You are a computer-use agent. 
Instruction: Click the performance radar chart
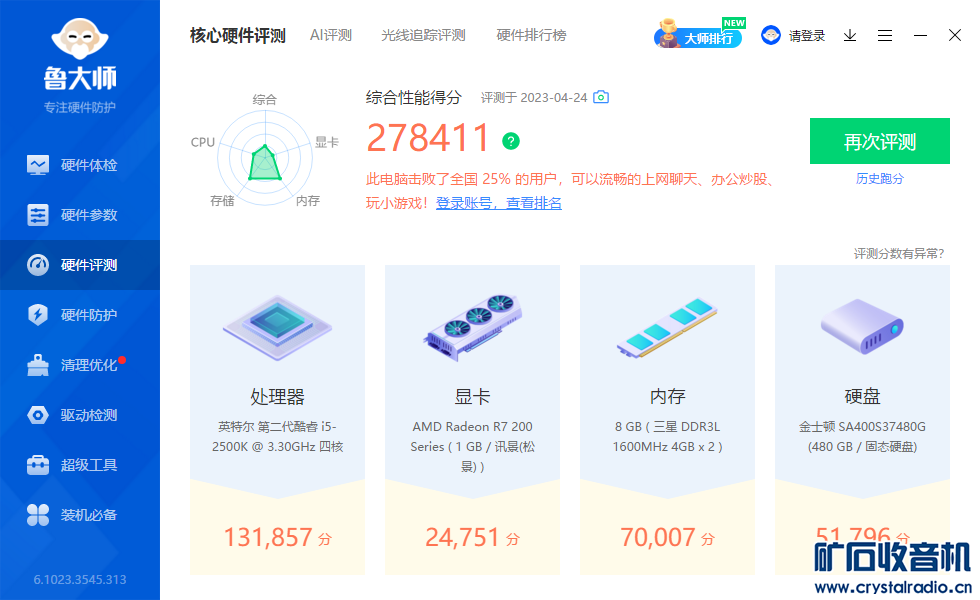point(265,158)
